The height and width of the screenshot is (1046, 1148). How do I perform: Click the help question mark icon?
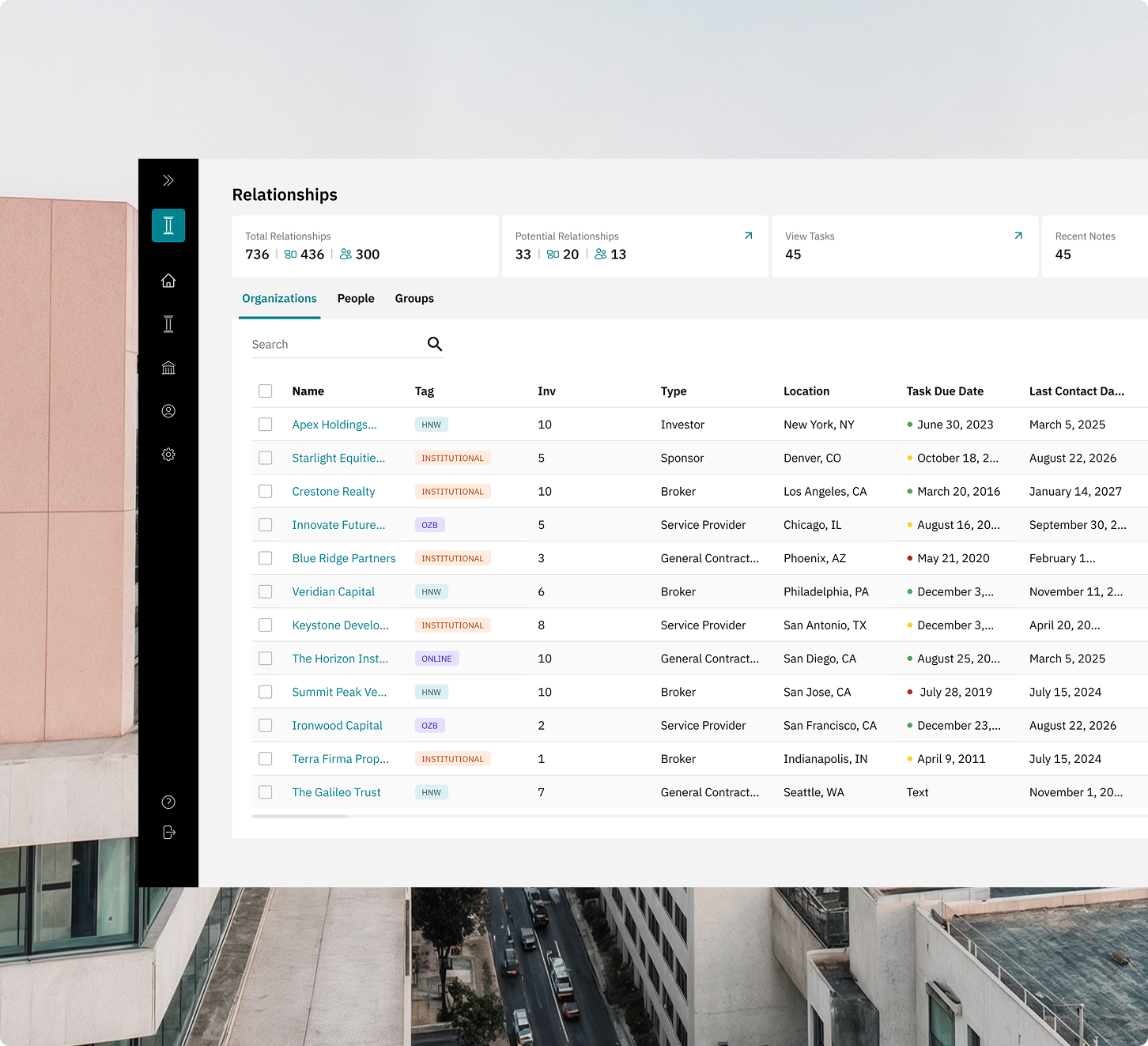pyautogui.click(x=168, y=802)
